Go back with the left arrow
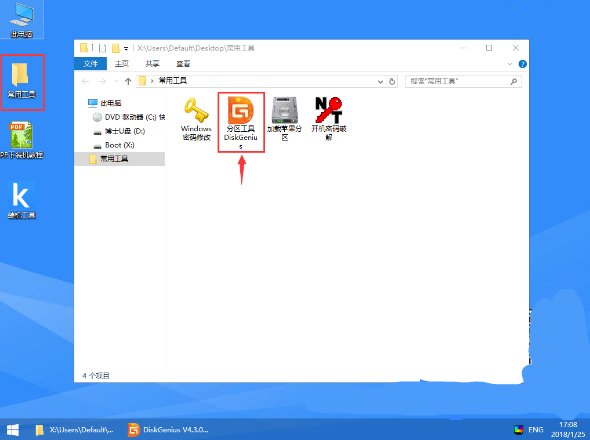 (85, 81)
